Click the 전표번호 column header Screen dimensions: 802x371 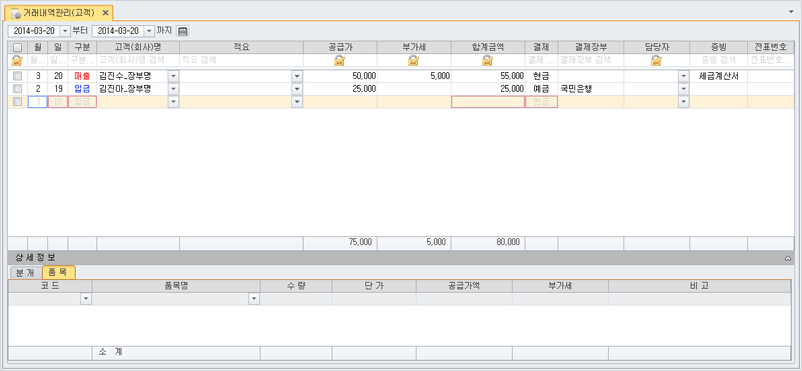[770, 47]
